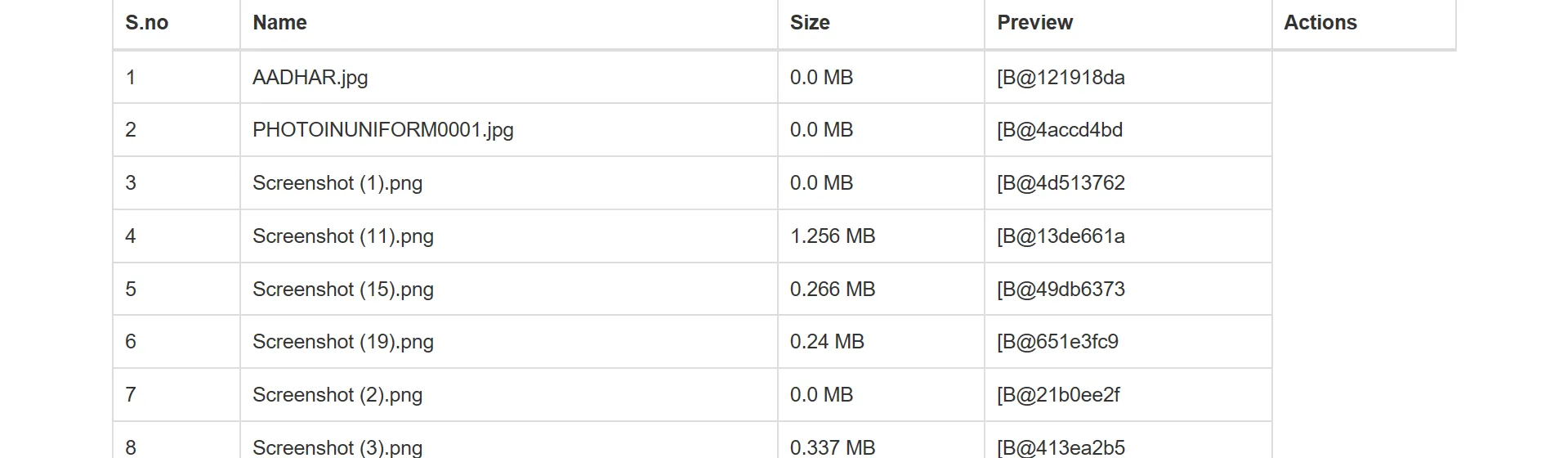Screen dimensions: 1568x458
Task: Select the AADHAR.jpg file name
Action: tap(310, 78)
